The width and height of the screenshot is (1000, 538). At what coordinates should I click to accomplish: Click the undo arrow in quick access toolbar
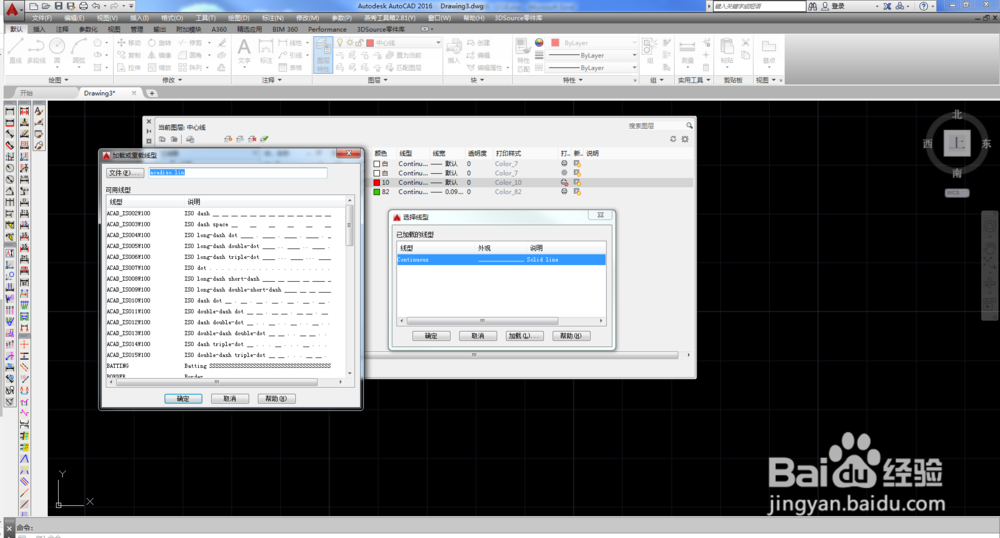pos(96,6)
